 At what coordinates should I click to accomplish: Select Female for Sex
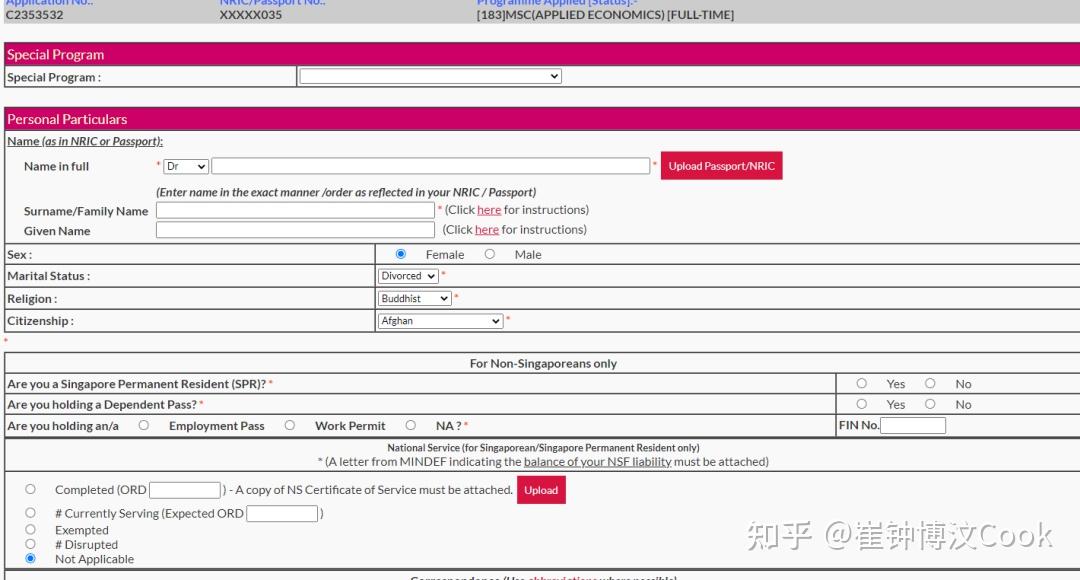401,254
